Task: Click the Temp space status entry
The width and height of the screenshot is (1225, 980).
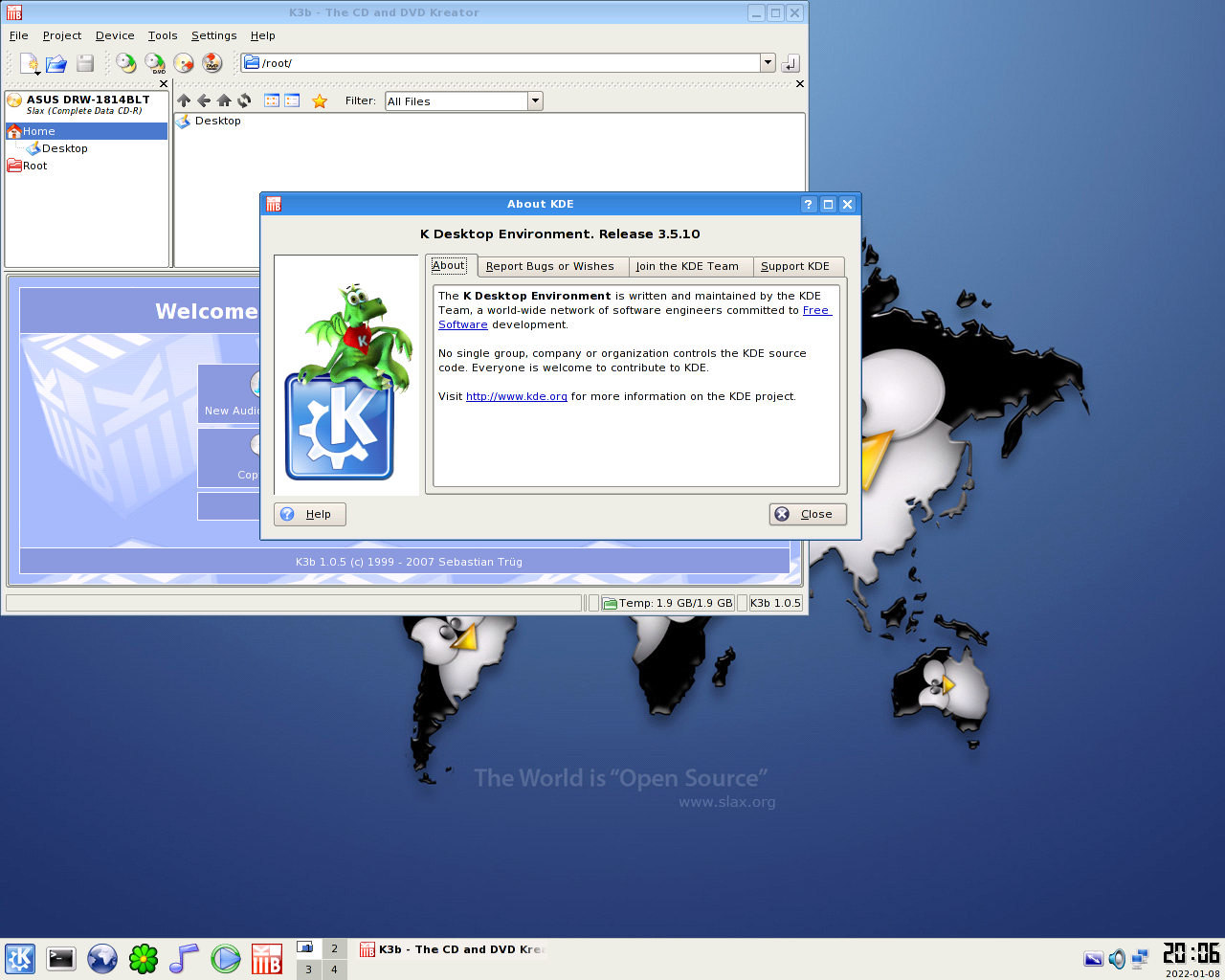Action: click(x=668, y=603)
